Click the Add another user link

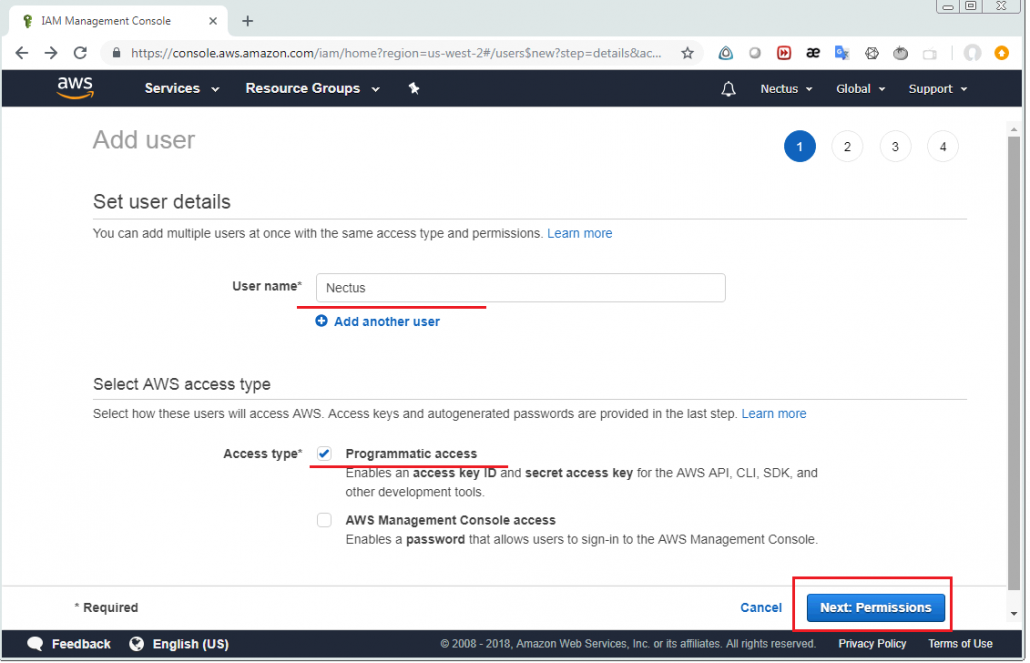click(386, 321)
